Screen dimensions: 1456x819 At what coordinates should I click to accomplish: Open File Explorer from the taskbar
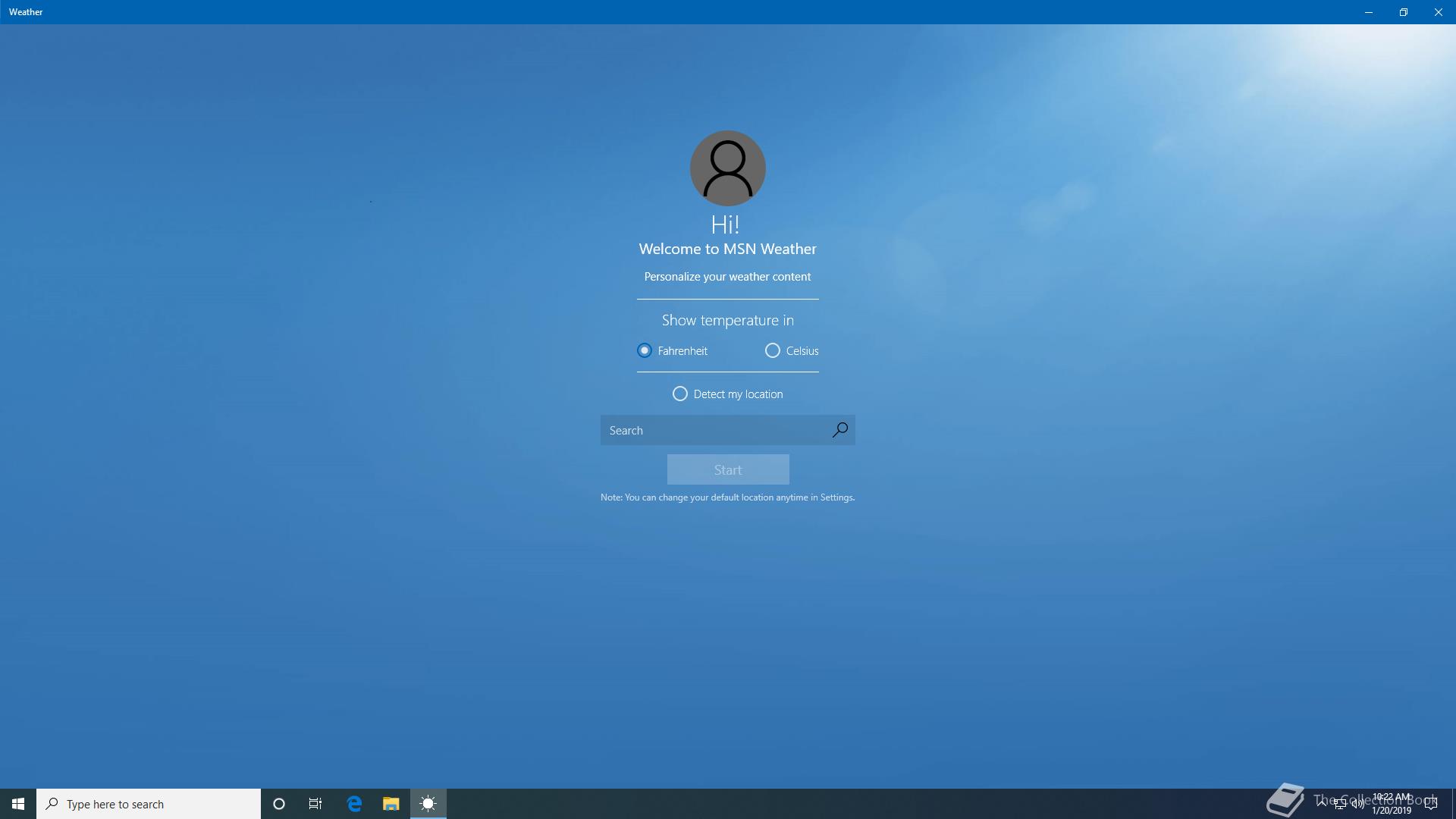point(391,804)
